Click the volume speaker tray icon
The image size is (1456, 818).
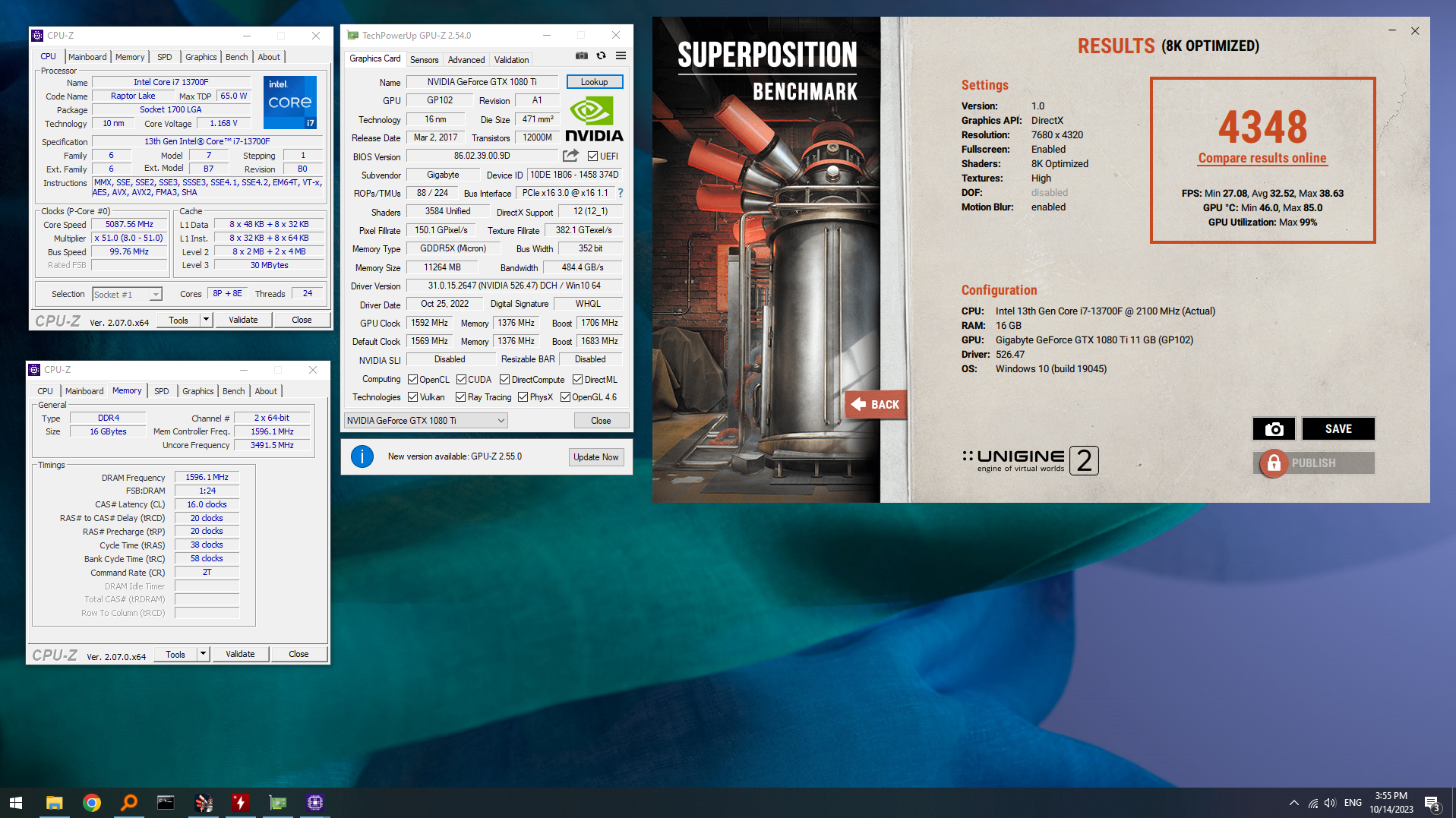tap(1330, 803)
